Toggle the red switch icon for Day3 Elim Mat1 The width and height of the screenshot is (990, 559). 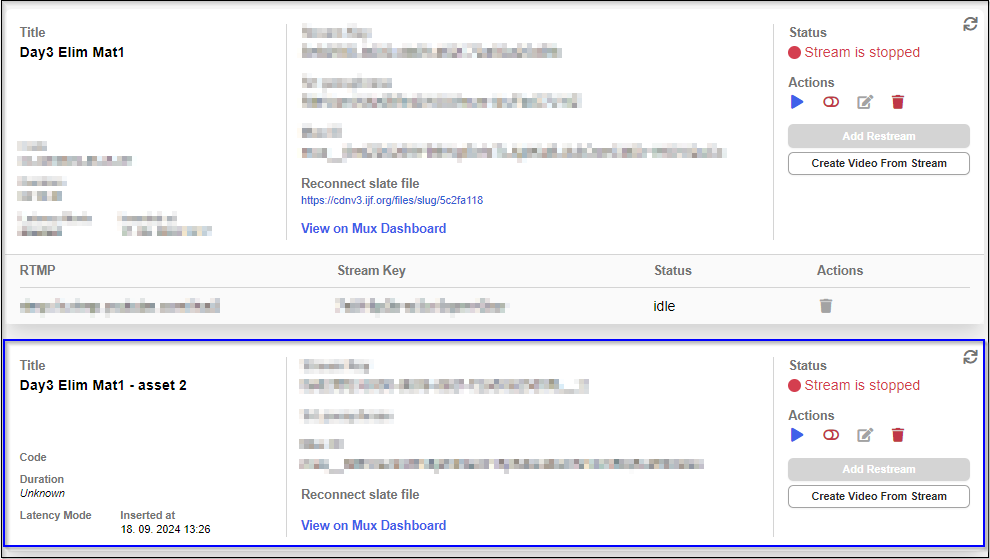click(x=831, y=102)
